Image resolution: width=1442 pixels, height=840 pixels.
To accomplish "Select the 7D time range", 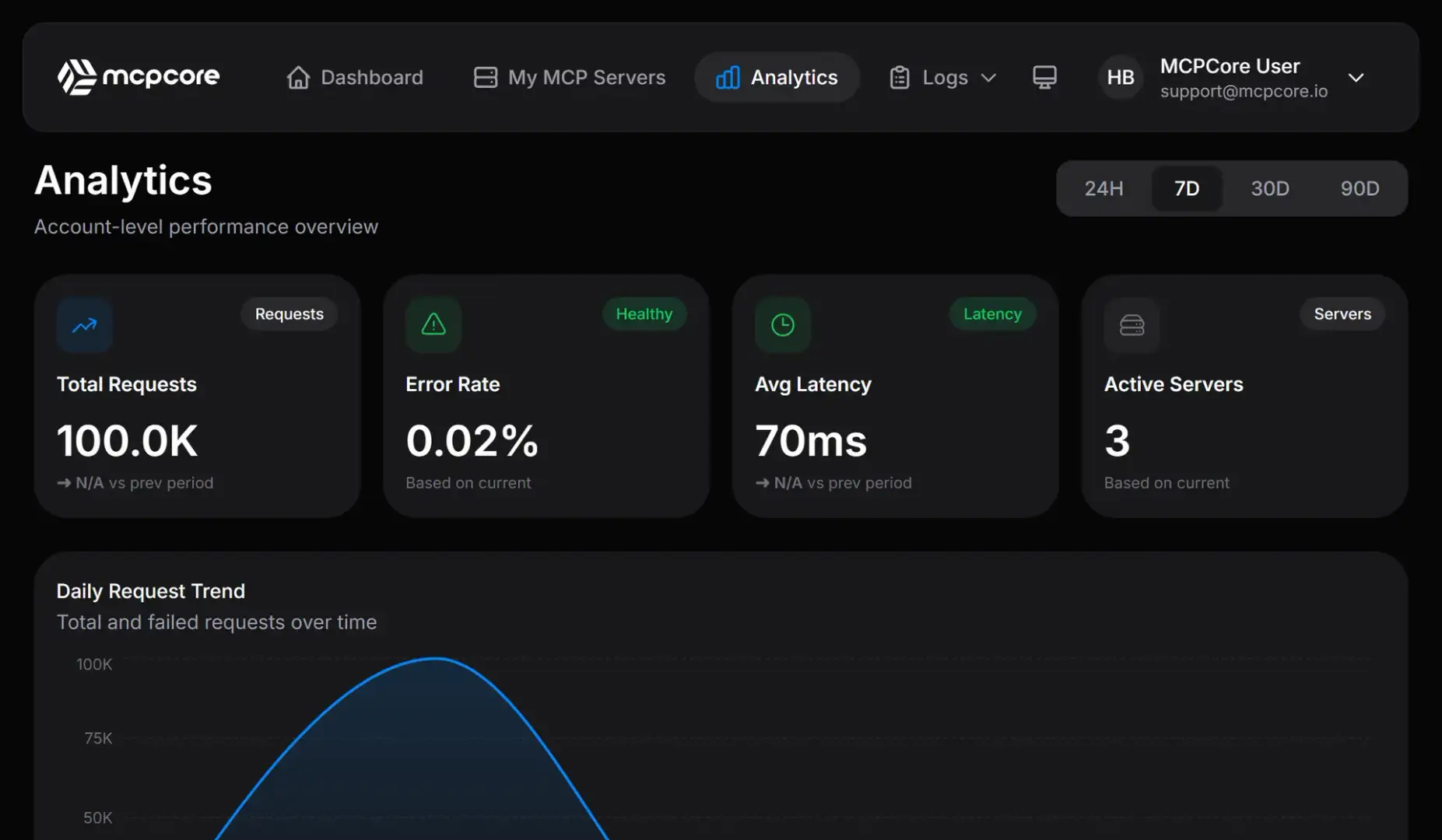I will 1186,188.
